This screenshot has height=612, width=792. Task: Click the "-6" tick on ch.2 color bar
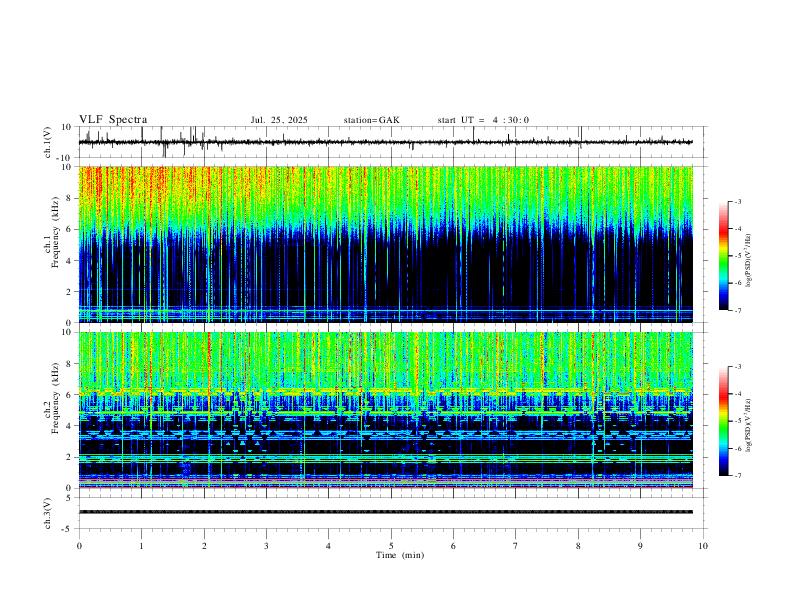click(737, 448)
